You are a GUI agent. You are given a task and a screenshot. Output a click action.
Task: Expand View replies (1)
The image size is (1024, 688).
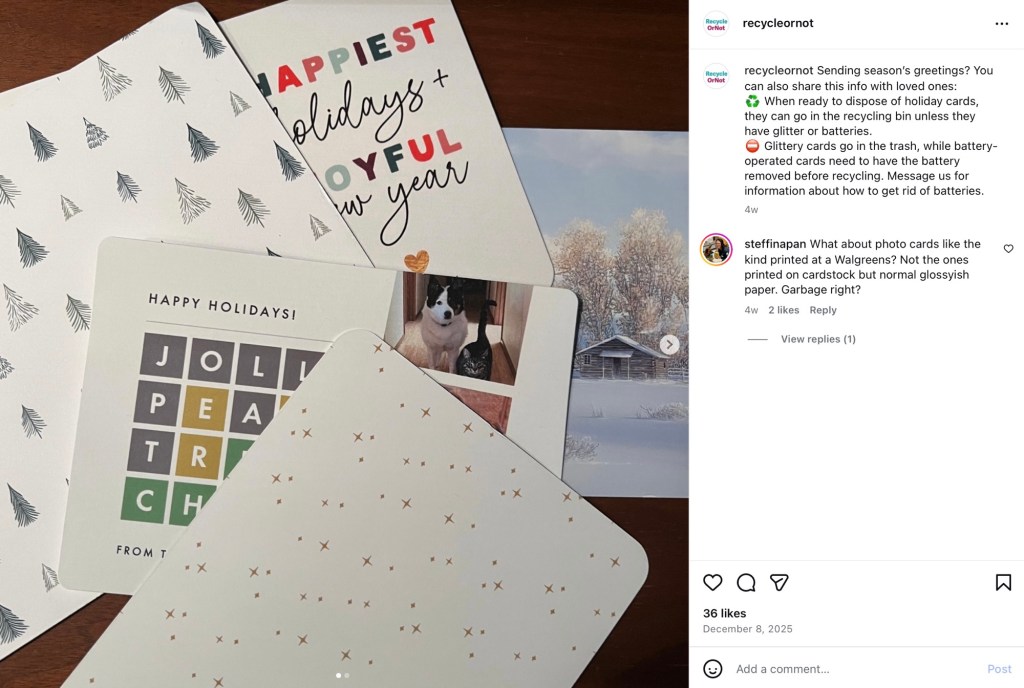pyautogui.click(x=818, y=339)
